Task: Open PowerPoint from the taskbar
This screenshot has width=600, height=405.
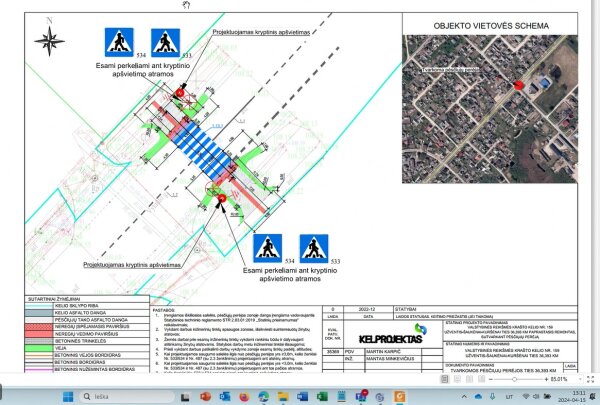Action: pyautogui.click(x=205, y=396)
